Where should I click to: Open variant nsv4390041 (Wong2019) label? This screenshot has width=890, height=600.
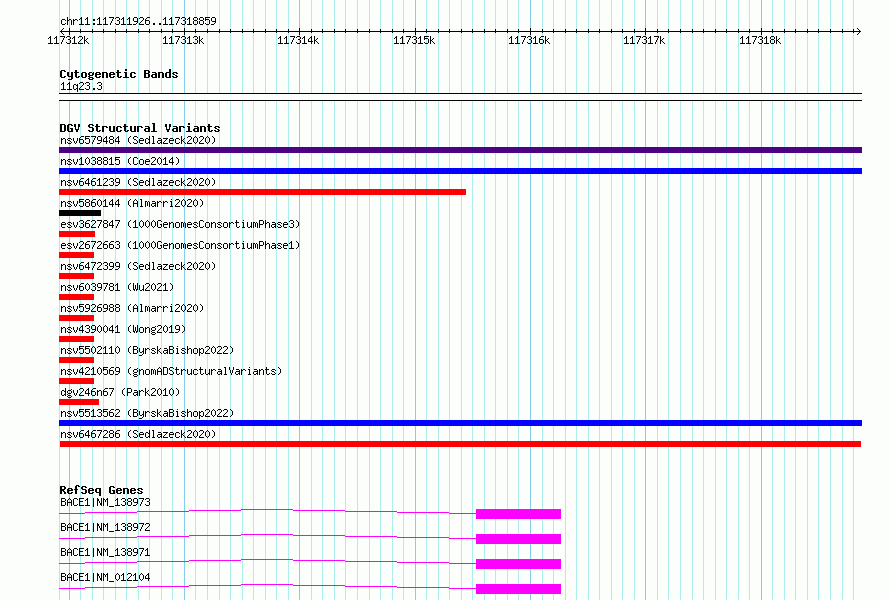pos(123,329)
